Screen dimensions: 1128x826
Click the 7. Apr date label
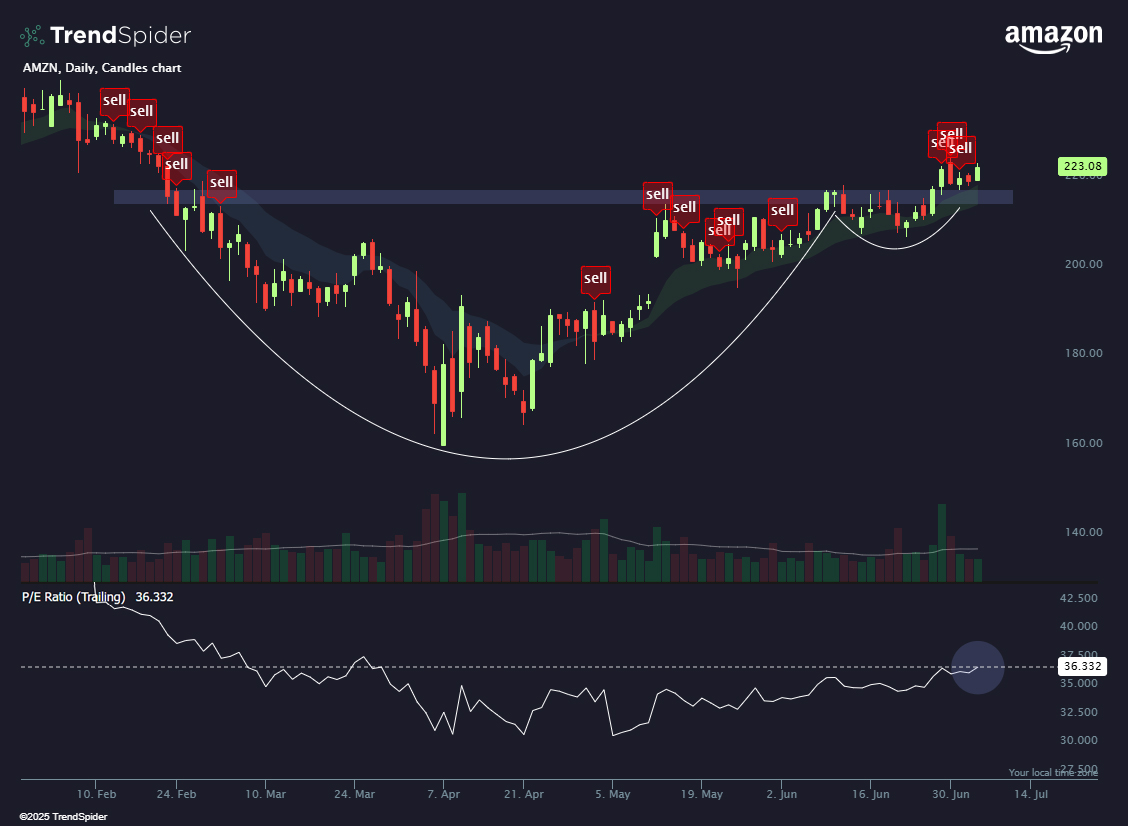click(x=443, y=794)
